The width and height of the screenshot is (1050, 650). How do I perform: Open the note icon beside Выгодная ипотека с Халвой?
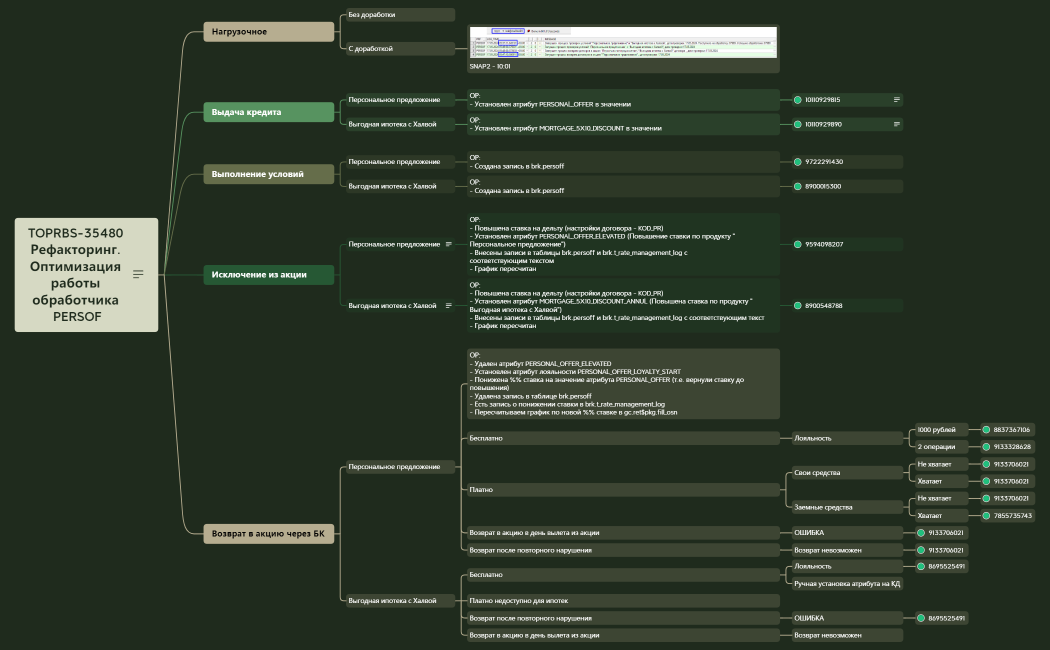[446, 305]
